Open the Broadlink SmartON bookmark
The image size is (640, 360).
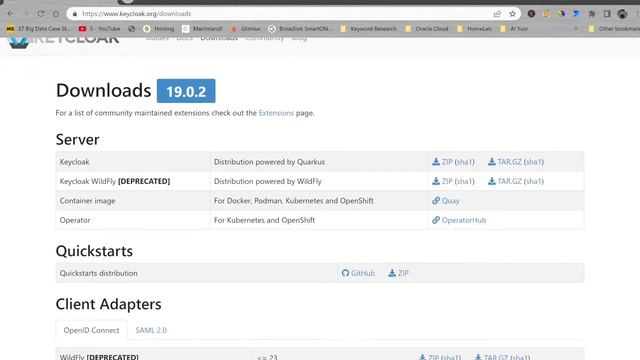[300, 29]
